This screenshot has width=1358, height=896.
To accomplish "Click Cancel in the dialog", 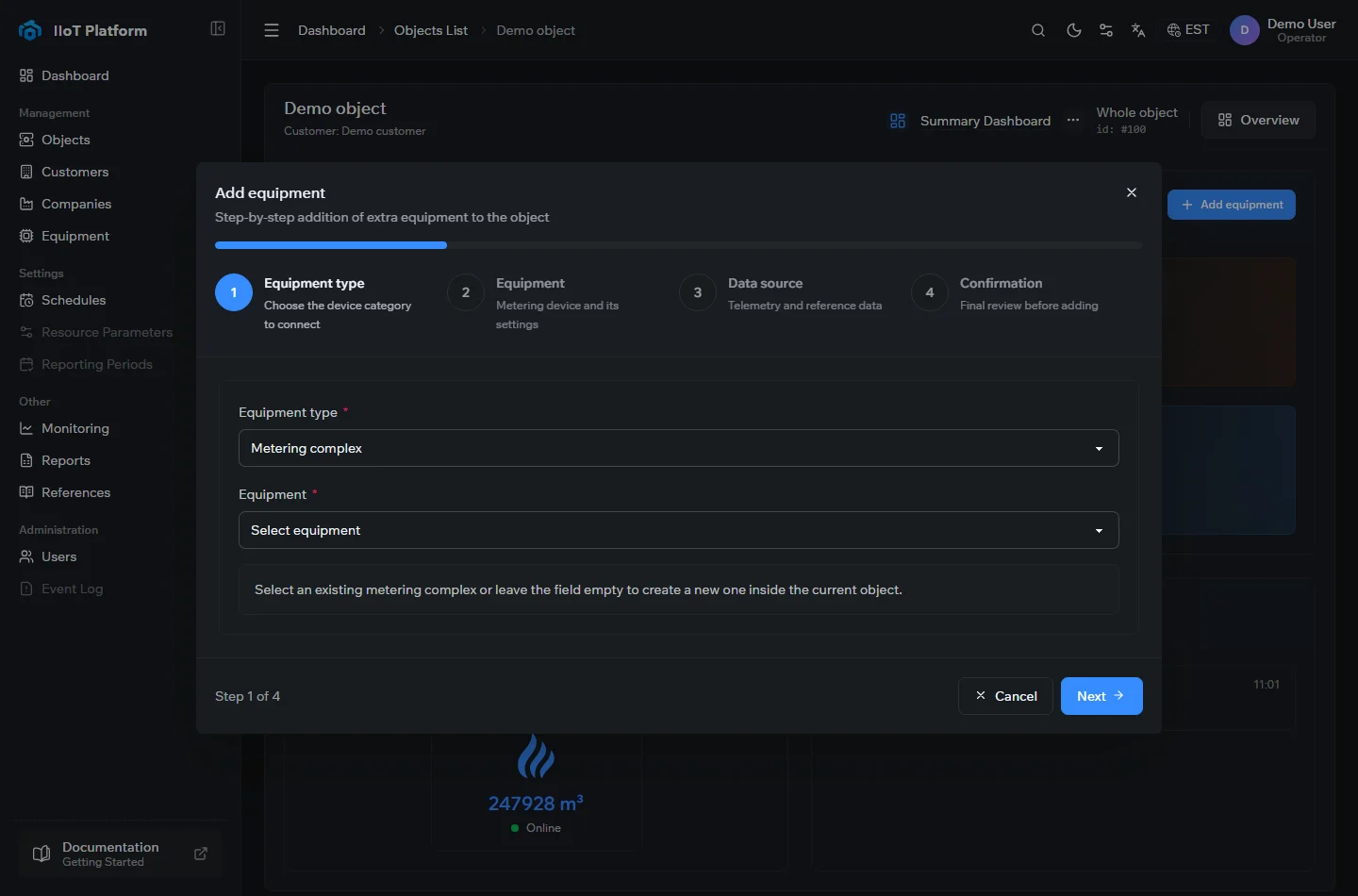I will click(x=1005, y=696).
